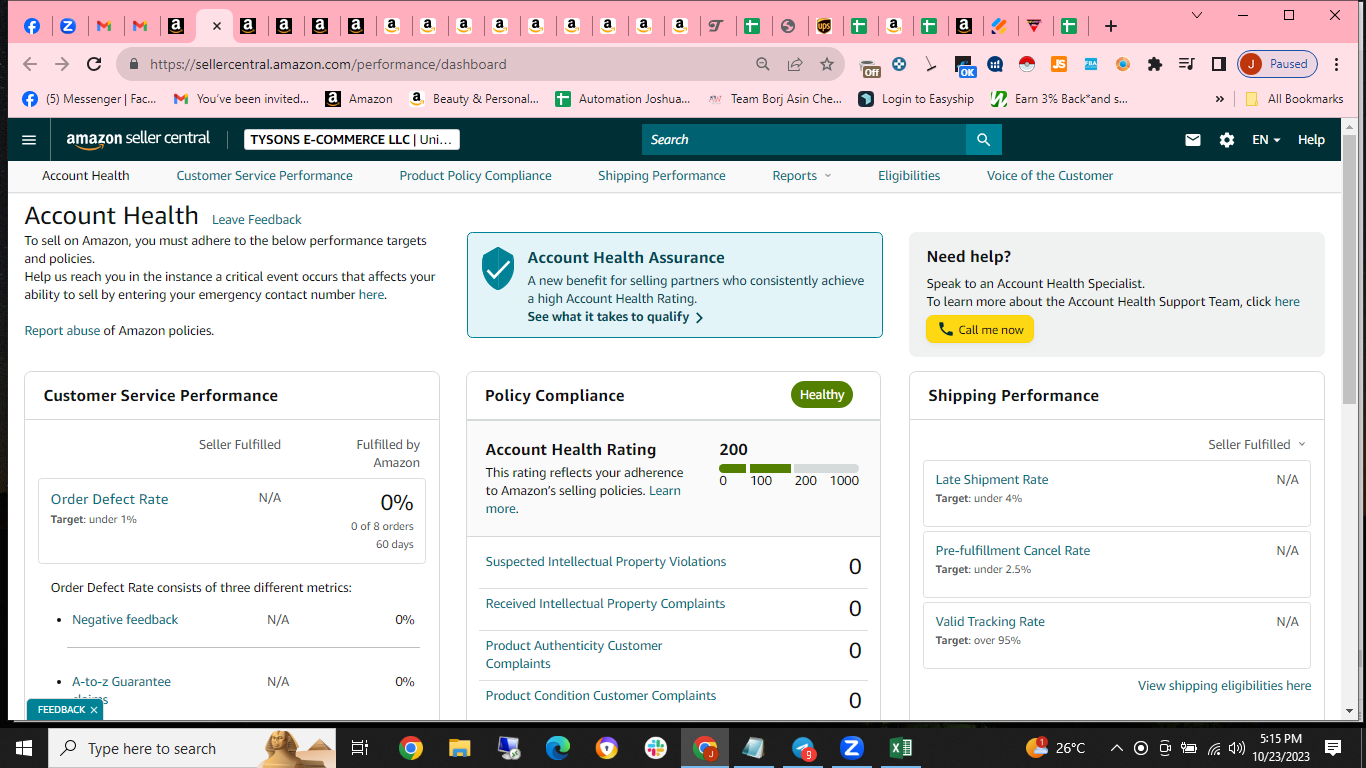Screen dimensions: 1366x768
Task: Open the Report abuse link
Action: (62, 331)
